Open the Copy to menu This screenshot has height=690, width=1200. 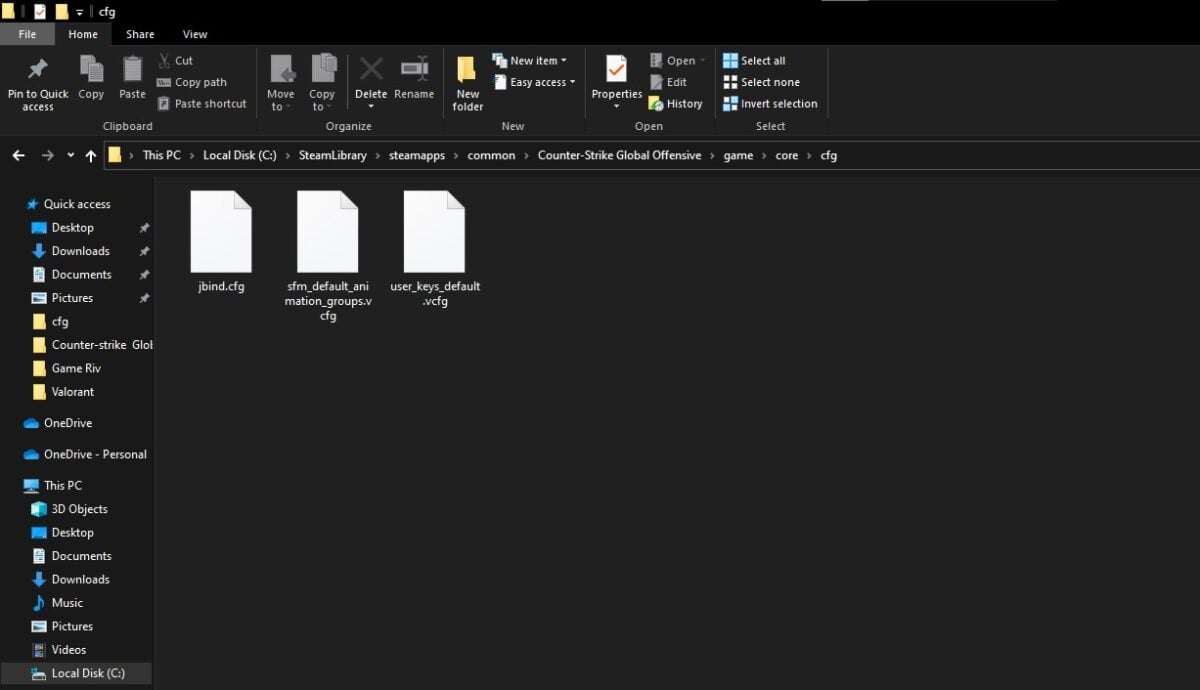[322, 83]
